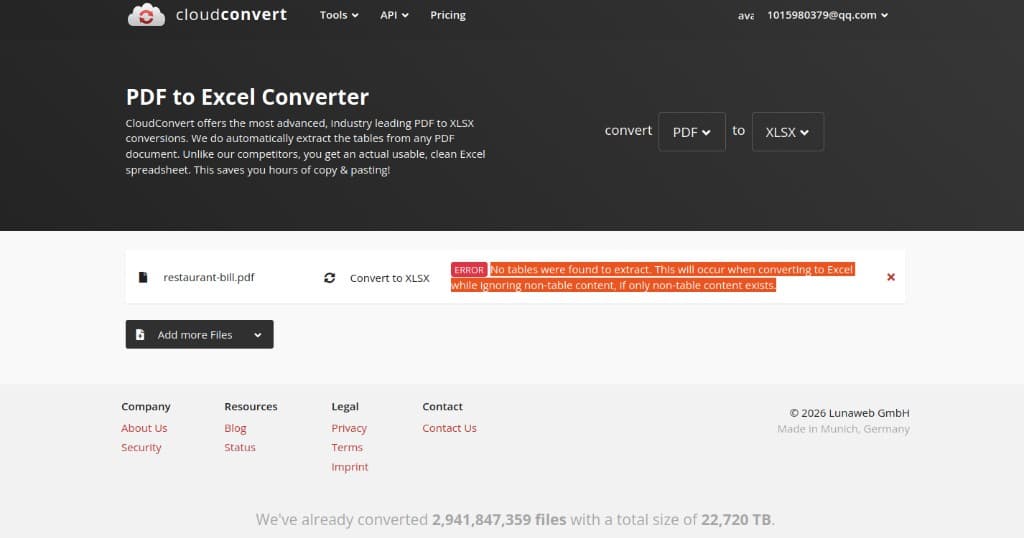
Task: Remove restaurant-bill.pdf with the red X
Action: tap(891, 277)
